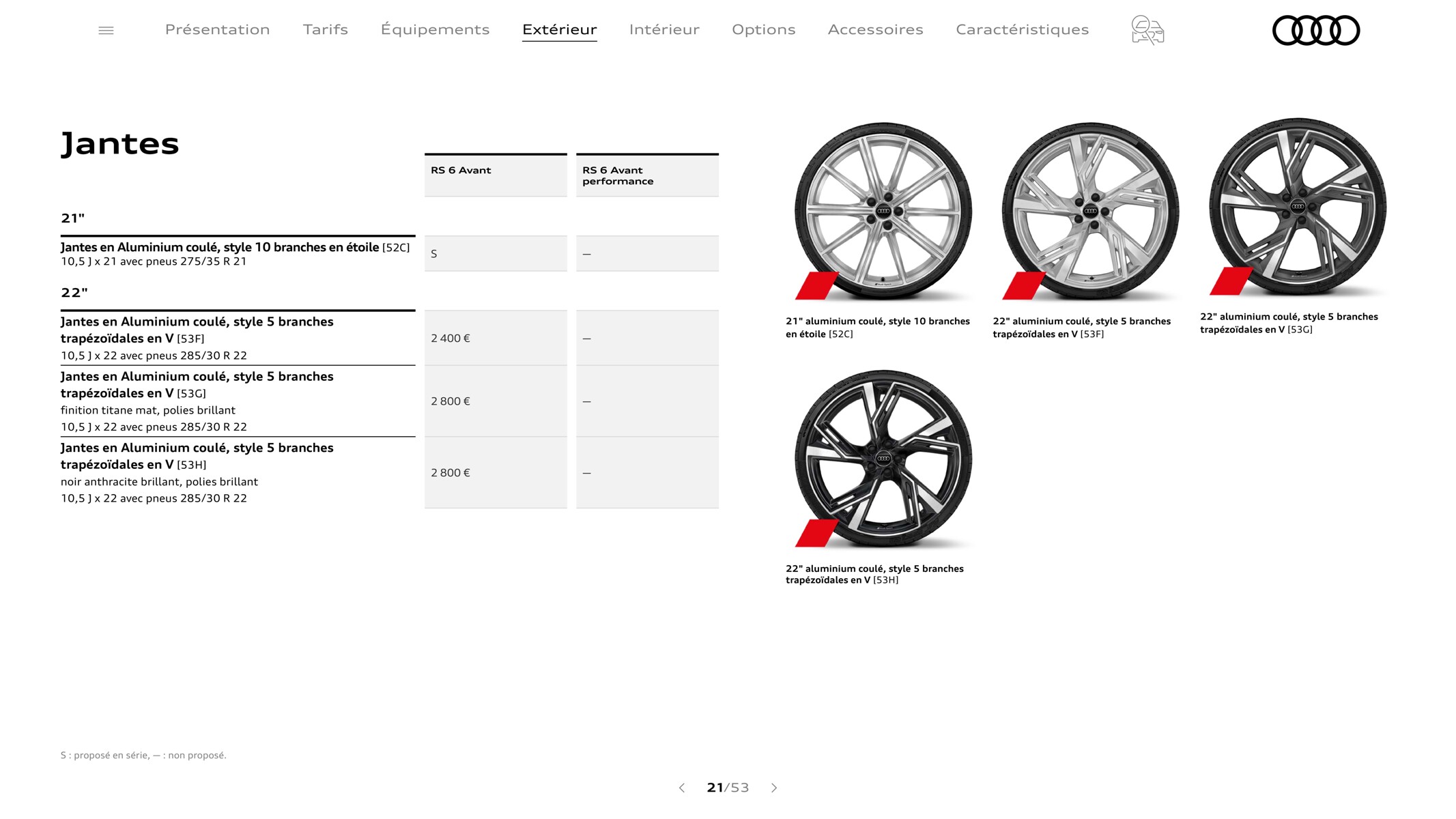1456x819 pixels.
Task: Go to next page arrow
Action: coord(774,788)
